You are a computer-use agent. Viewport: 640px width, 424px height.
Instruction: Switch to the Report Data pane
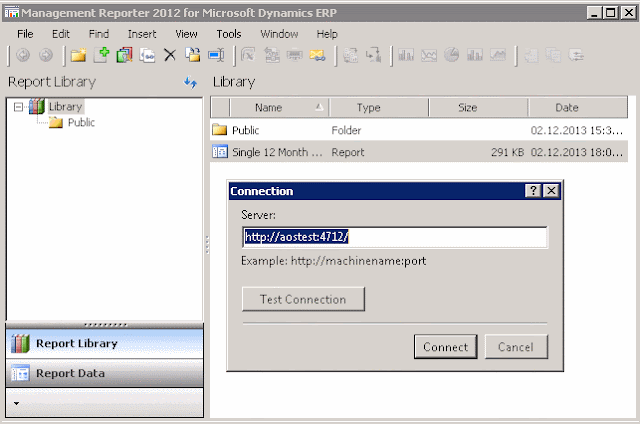(104, 373)
